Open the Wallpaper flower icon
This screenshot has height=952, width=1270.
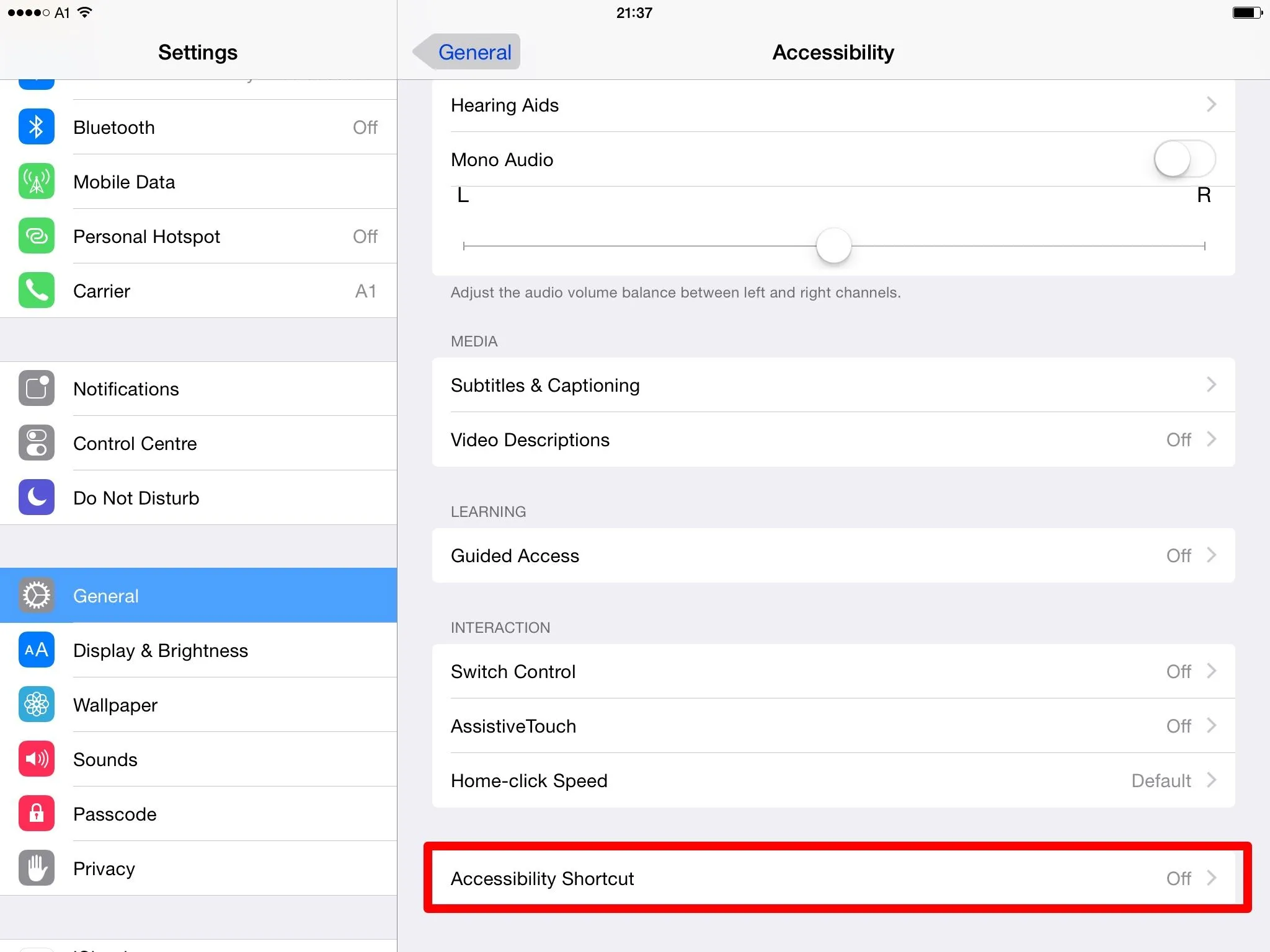pos(37,705)
